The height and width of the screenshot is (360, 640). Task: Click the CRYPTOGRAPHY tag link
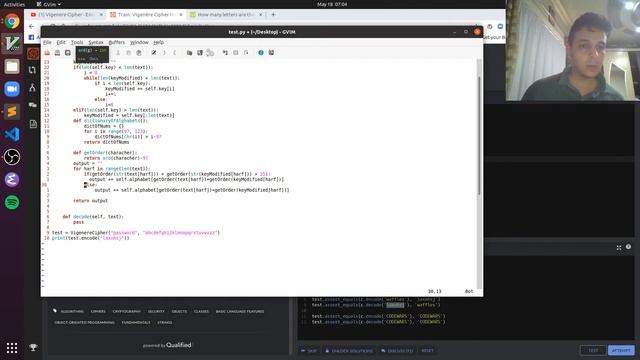(x=127, y=311)
